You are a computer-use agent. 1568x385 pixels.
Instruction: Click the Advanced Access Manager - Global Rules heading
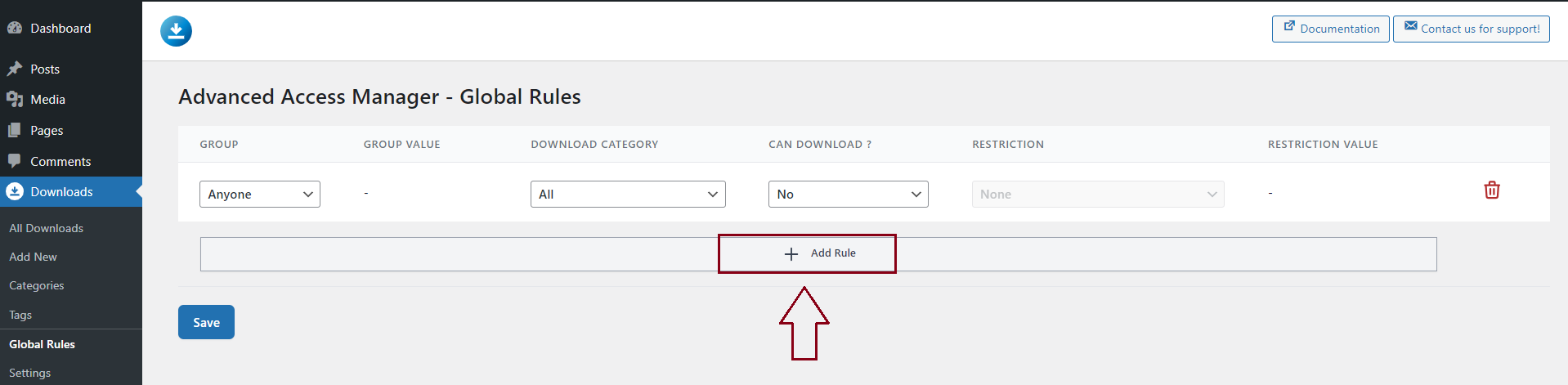click(x=379, y=96)
